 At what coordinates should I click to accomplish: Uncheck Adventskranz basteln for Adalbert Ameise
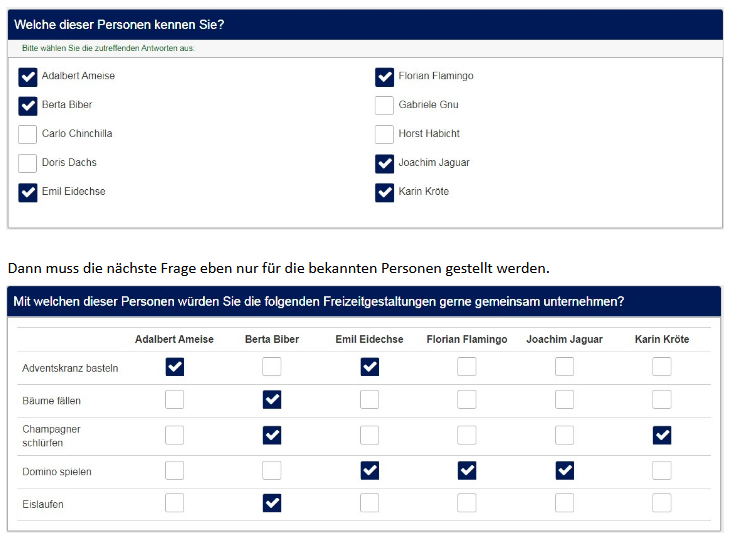[175, 367]
